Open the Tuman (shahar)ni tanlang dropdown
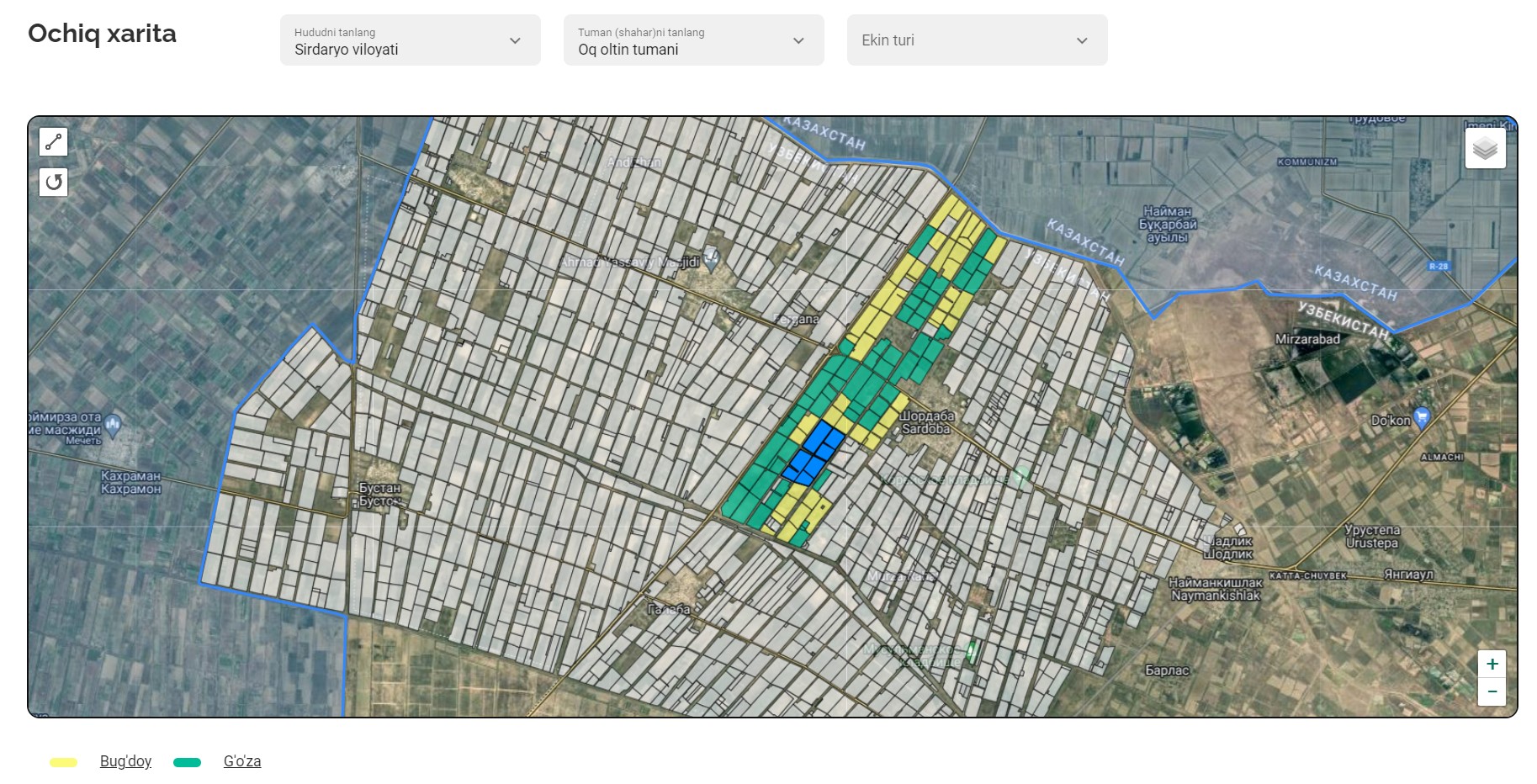The image size is (1537, 784). 693,40
